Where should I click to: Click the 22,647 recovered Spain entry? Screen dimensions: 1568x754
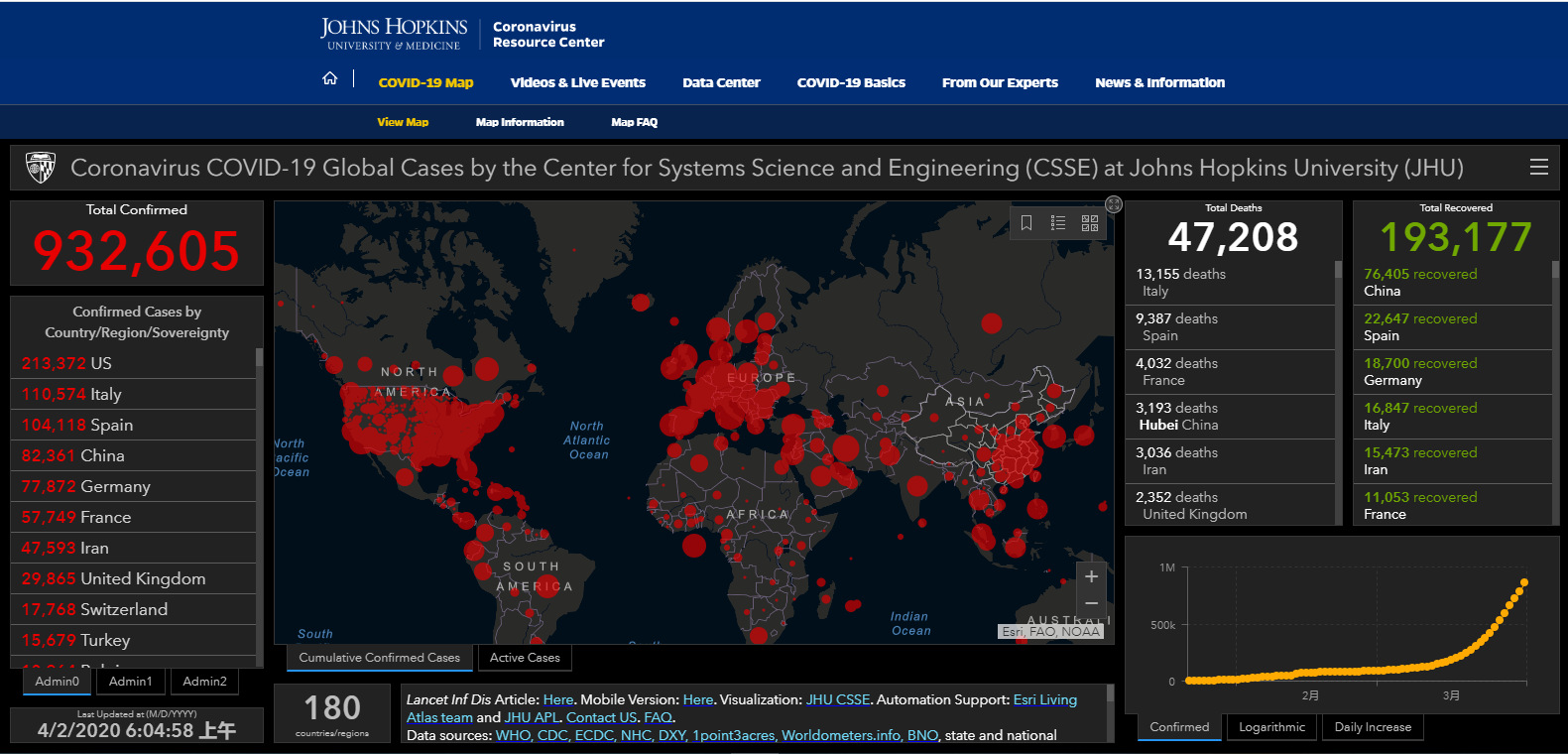1452,327
